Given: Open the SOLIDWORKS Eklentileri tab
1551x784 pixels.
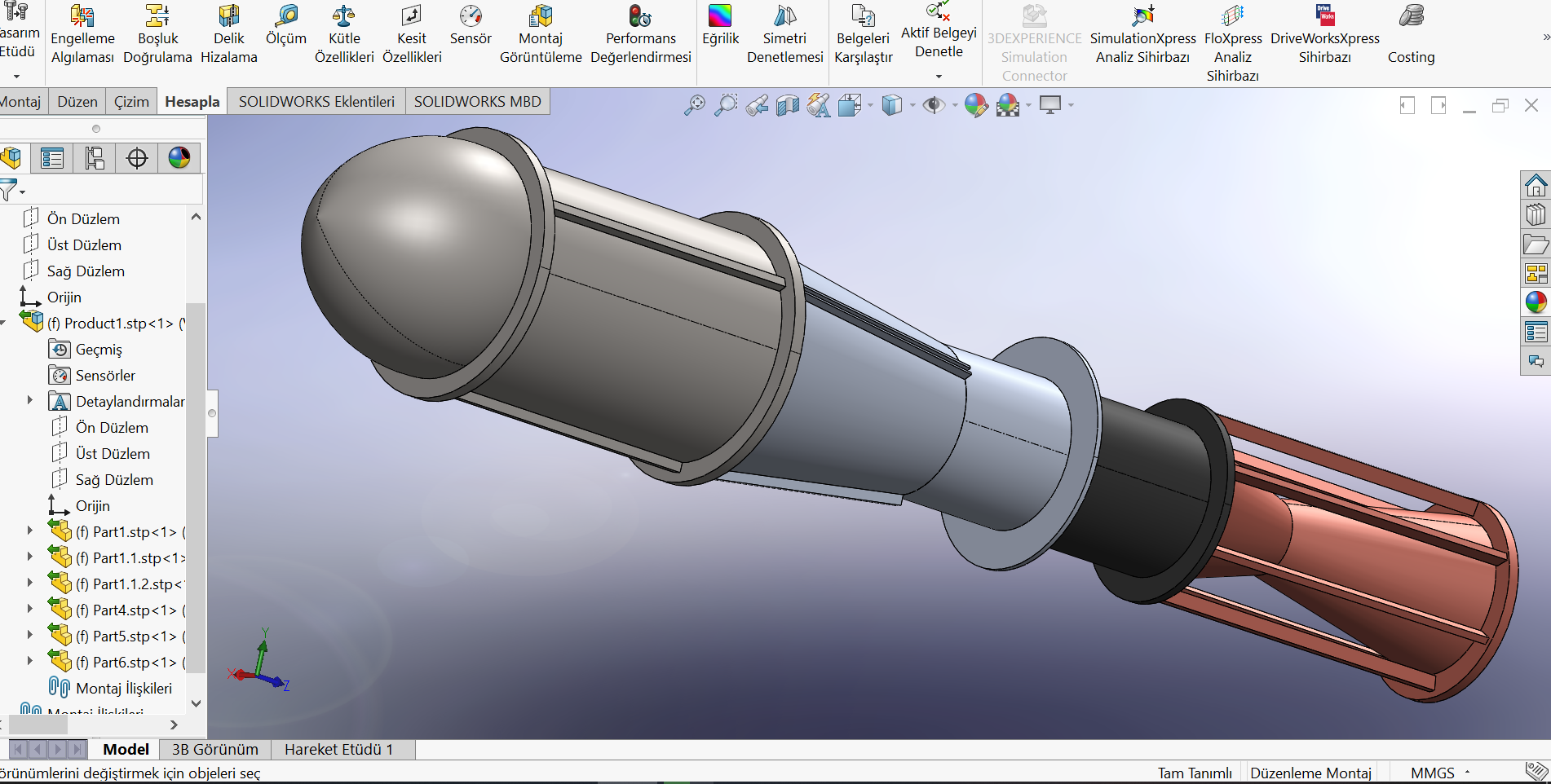Looking at the screenshot, I should tap(316, 102).
